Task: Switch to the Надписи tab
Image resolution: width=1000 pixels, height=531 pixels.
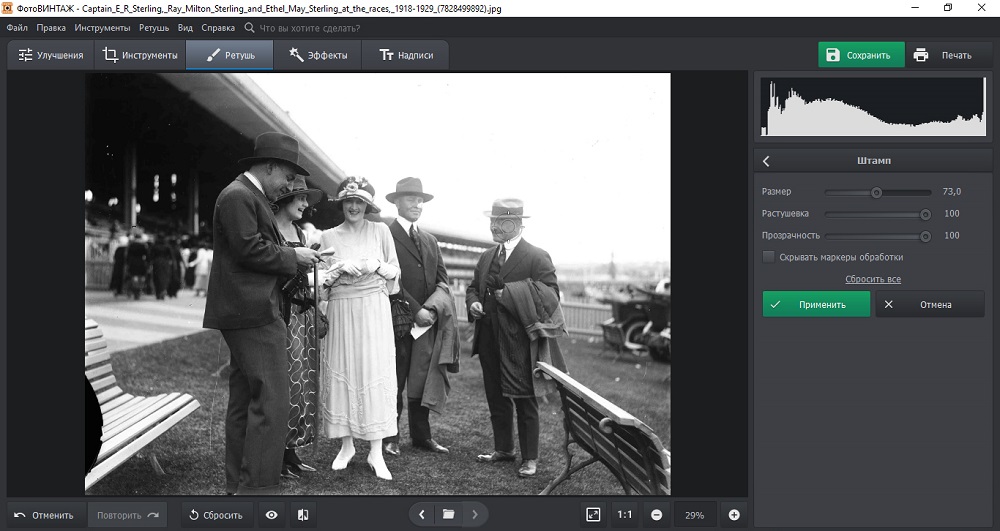Action: pyautogui.click(x=406, y=55)
